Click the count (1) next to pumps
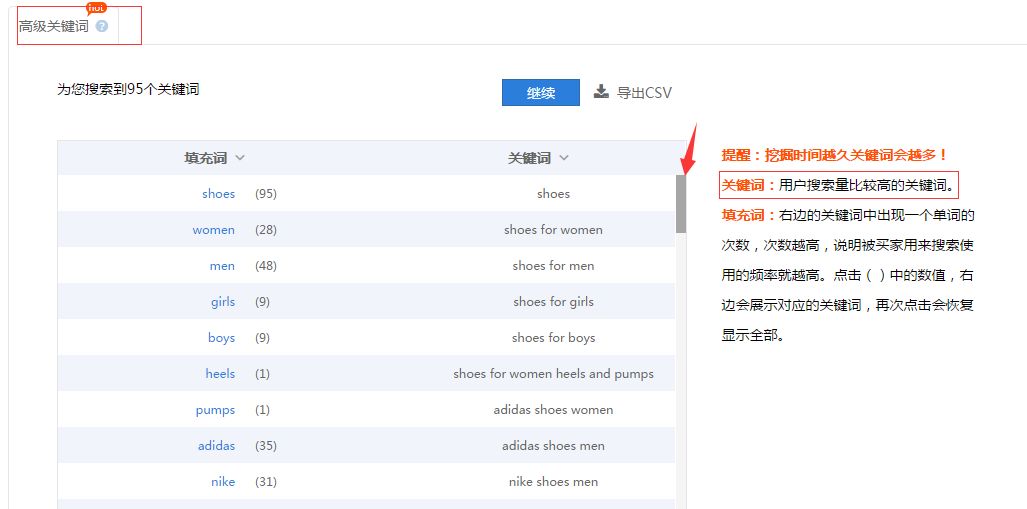The image size is (1027, 509). coord(263,410)
